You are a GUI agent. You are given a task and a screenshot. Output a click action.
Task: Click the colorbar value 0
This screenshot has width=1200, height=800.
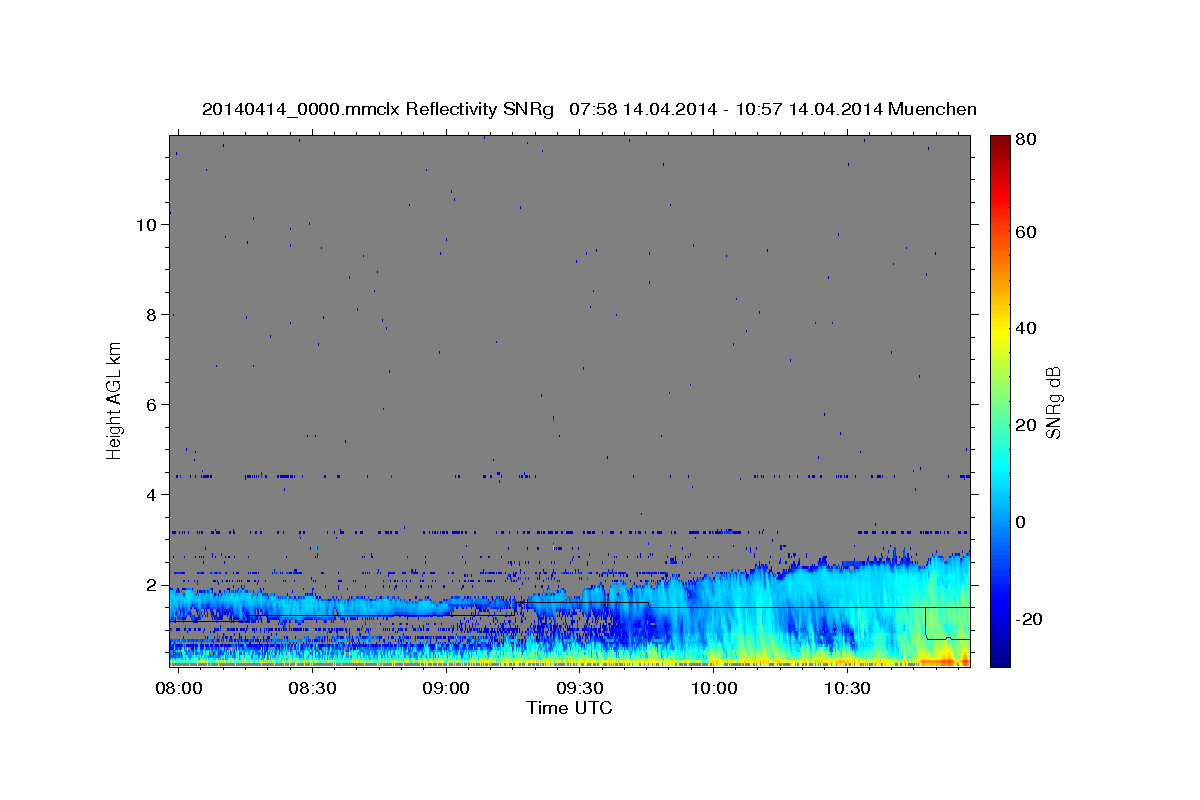[x=1020, y=522]
